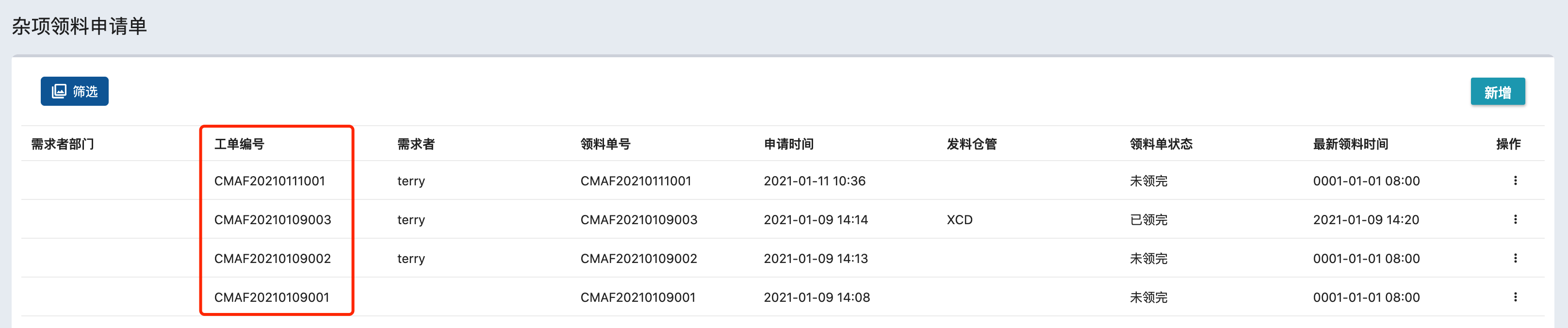The width and height of the screenshot is (1568, 328).
Task: Sort by 申请时间 column header
Action: [789, 144]
